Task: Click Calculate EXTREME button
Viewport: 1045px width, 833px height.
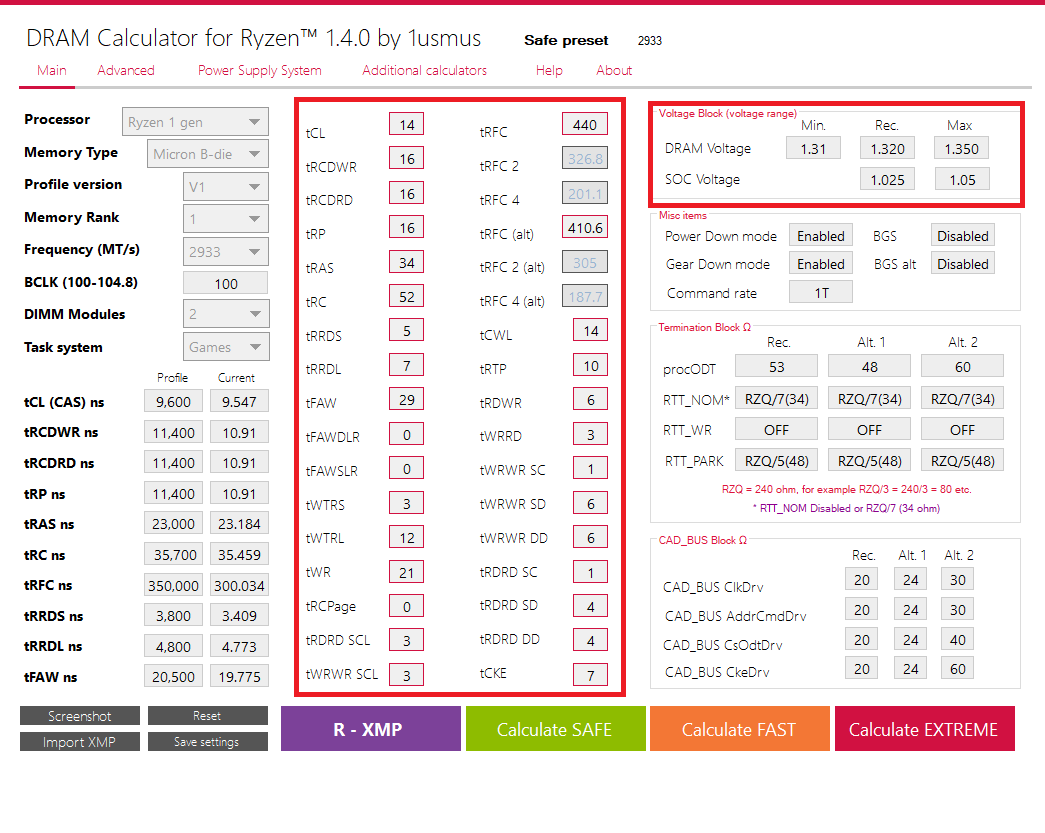Action: [924, 729]
